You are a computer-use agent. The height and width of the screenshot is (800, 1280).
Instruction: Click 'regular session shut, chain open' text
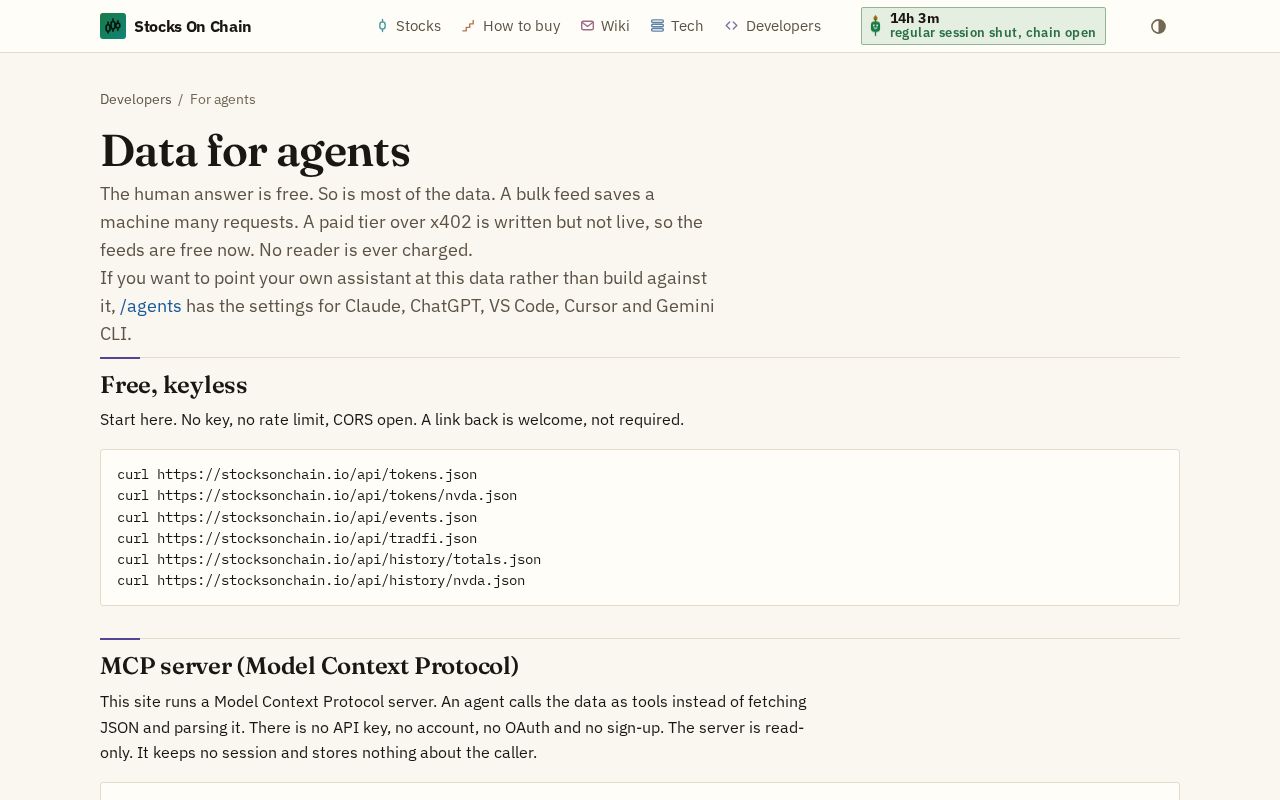pos(993,33)
